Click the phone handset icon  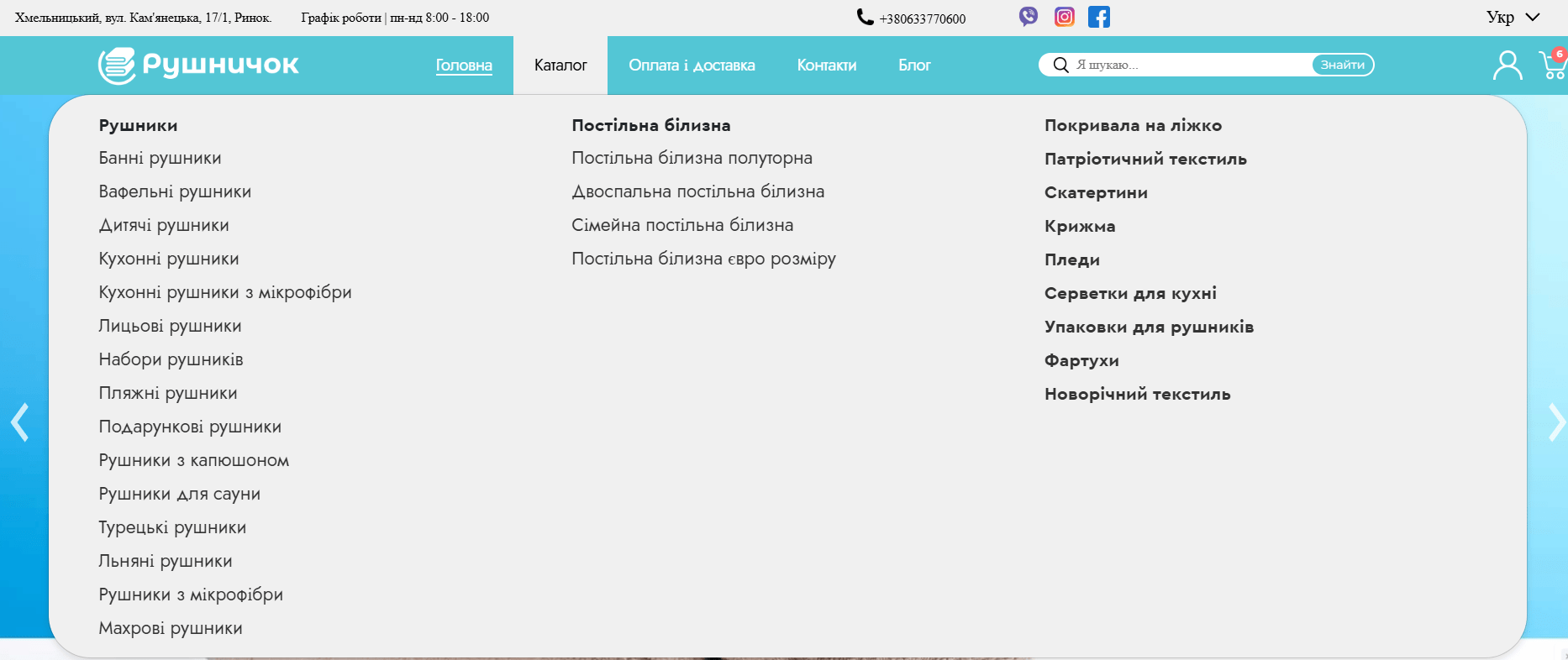pyautogui.click(x=865, y=17)
